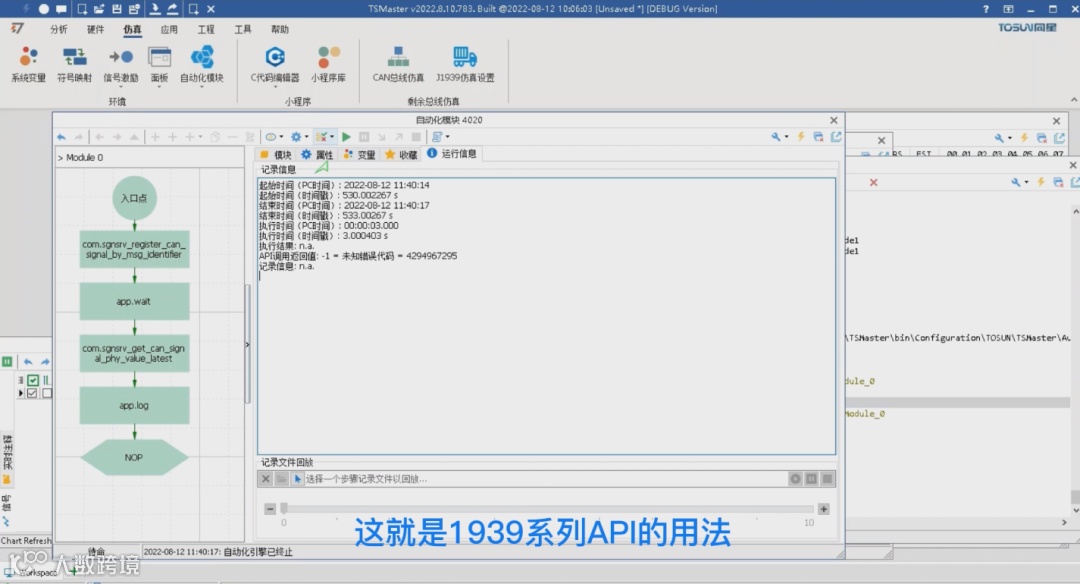Run the automation module with green play
Screen dimensions: 1080x584
pyautogui.click(x=346, y=137)
